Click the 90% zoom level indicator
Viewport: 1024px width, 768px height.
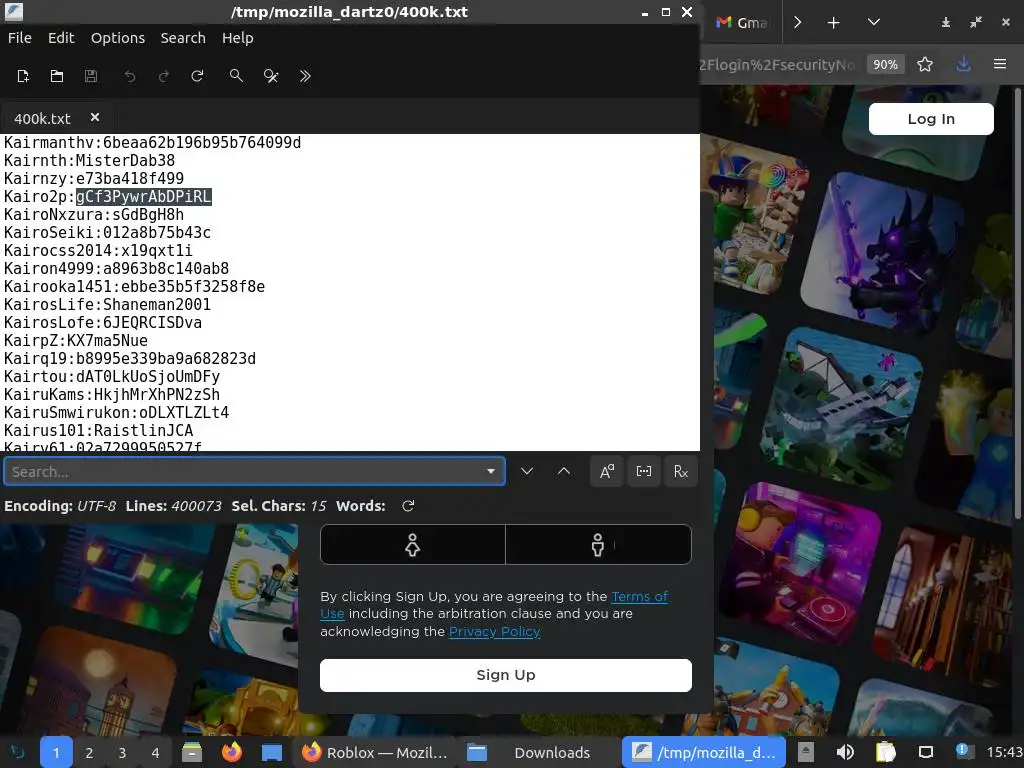pos(886,64)
